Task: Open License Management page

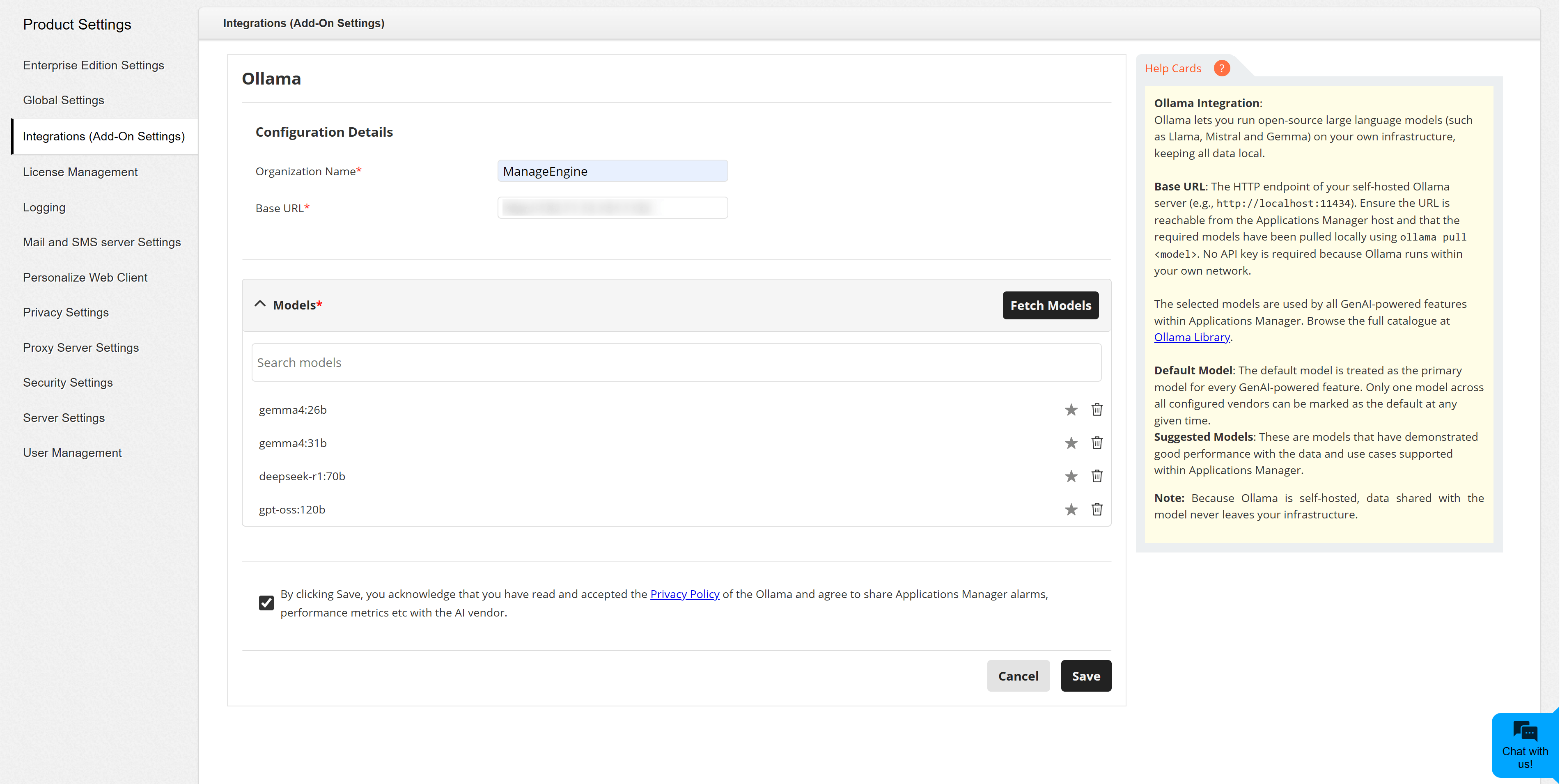Action: point(80,172)
